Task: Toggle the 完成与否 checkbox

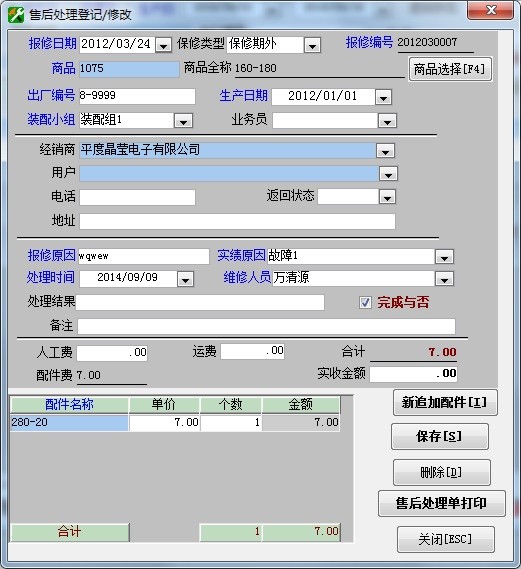Action: (x=365, y=302)
